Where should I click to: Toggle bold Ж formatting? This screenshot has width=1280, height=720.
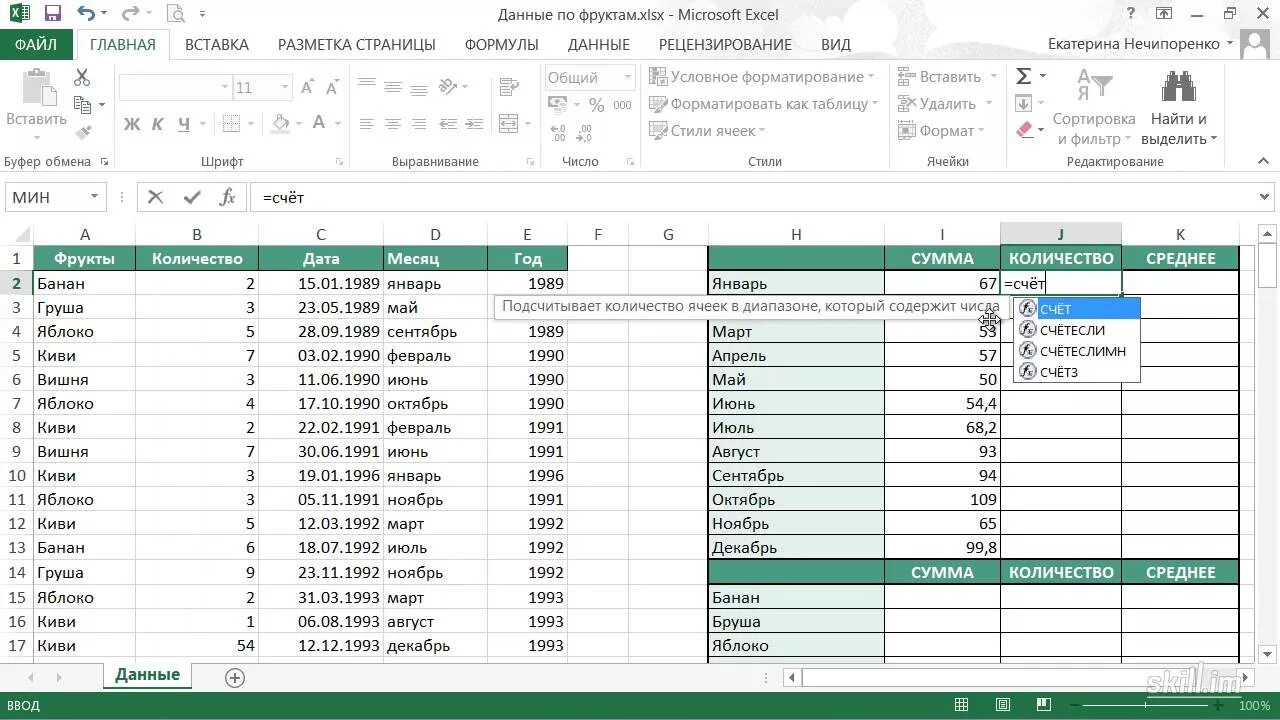point(132,124)
